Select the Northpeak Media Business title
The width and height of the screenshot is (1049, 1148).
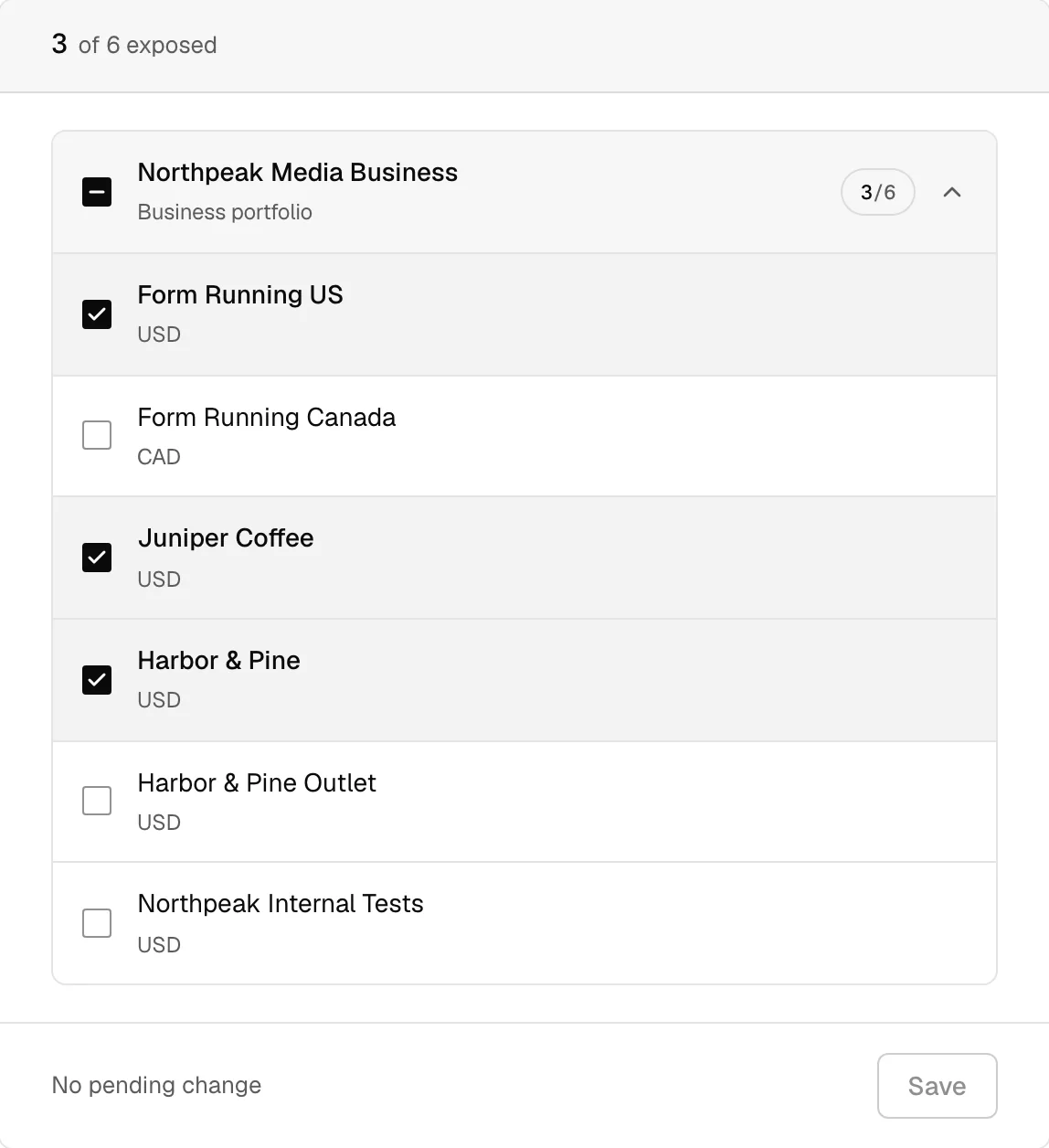point(298,173)
